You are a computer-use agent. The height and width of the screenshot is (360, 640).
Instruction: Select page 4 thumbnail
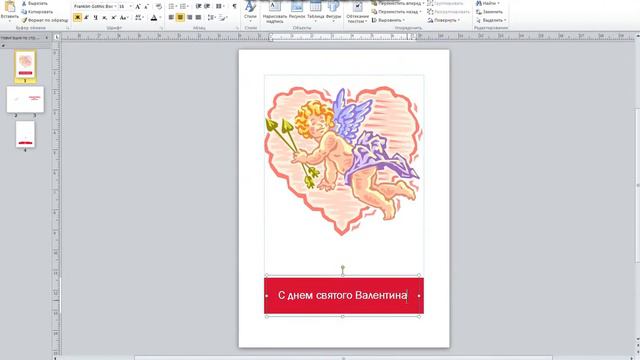(x=25, y=134)
